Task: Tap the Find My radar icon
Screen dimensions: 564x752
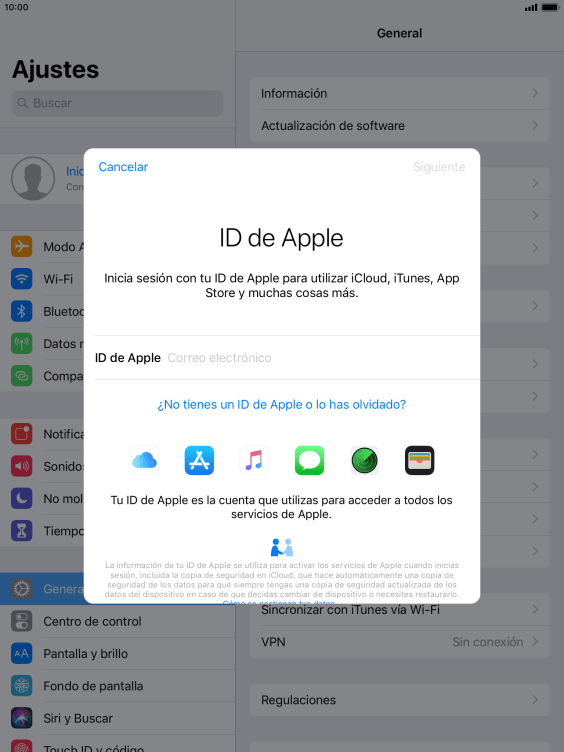Action: point(364,460)
